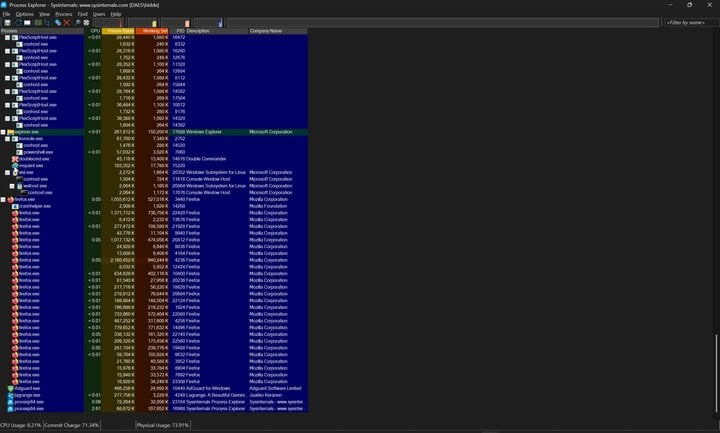Click the Find Handle or DLL binoculars icon

coord(78,22)
